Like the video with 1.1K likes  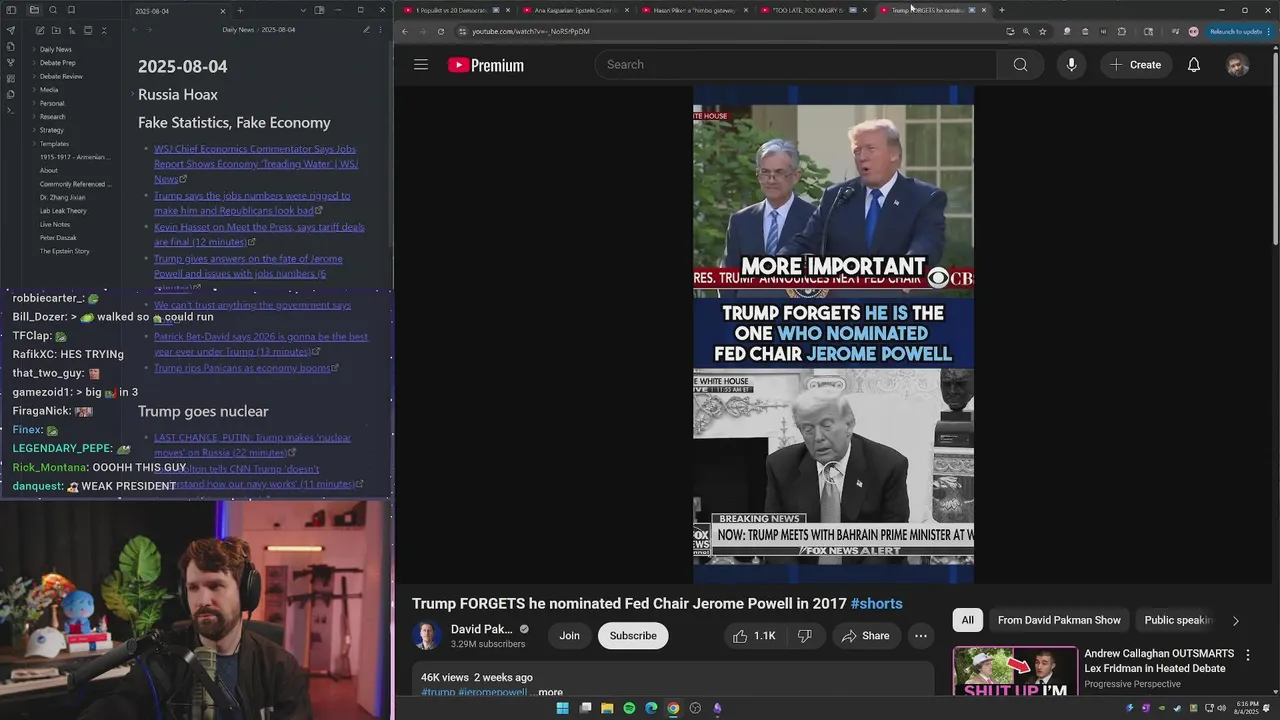click(x=753, y=636)
